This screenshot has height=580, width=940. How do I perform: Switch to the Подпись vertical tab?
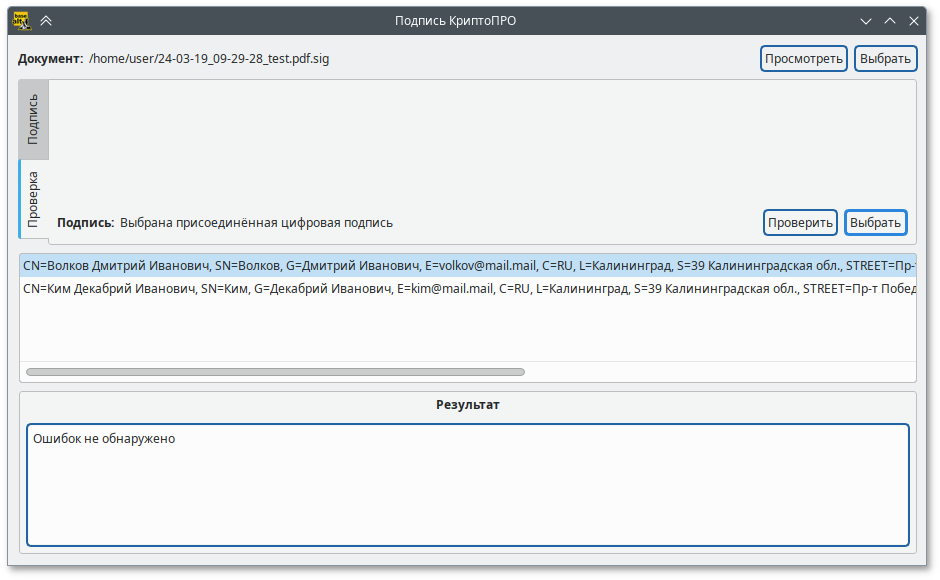tap(33, 119)
